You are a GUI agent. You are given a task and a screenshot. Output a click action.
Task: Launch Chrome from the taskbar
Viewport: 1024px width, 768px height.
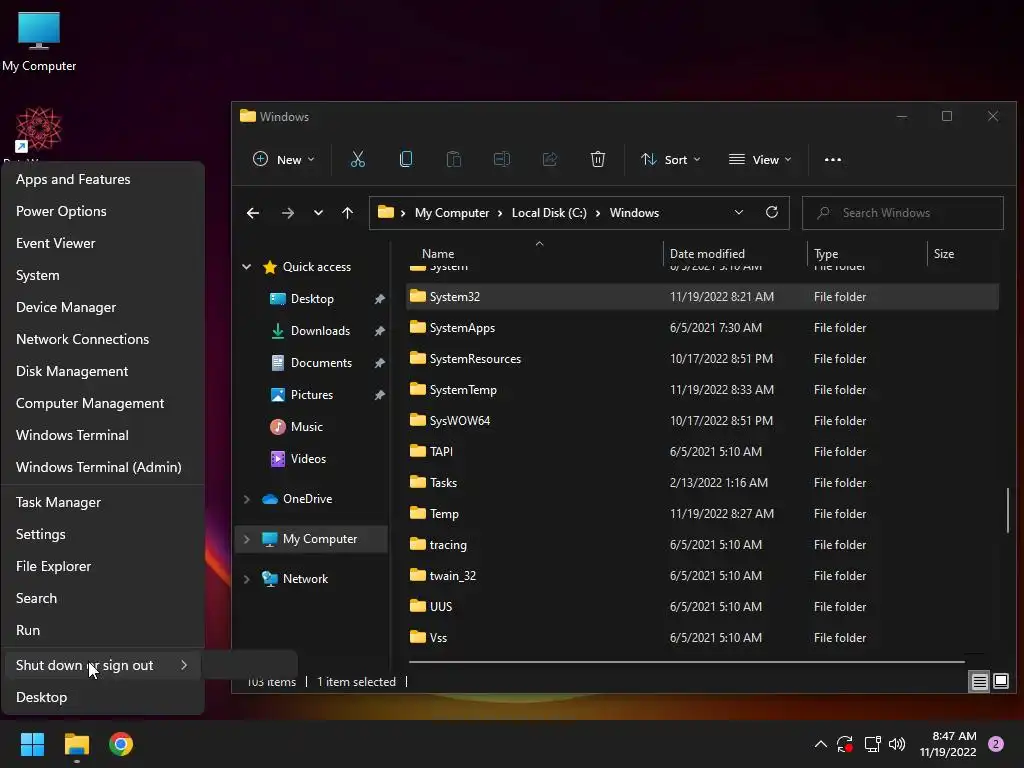coord(121,744)
